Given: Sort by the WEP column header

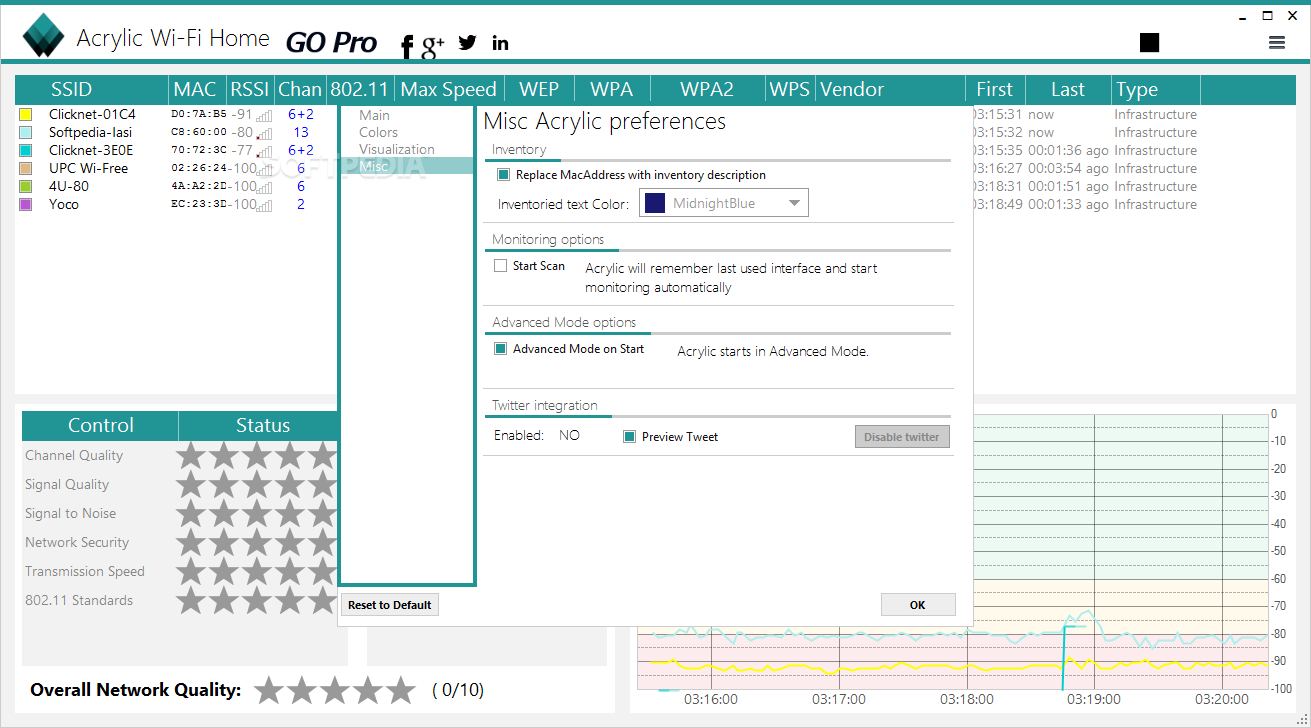Looking at the screenshot, I should (539, 89).
